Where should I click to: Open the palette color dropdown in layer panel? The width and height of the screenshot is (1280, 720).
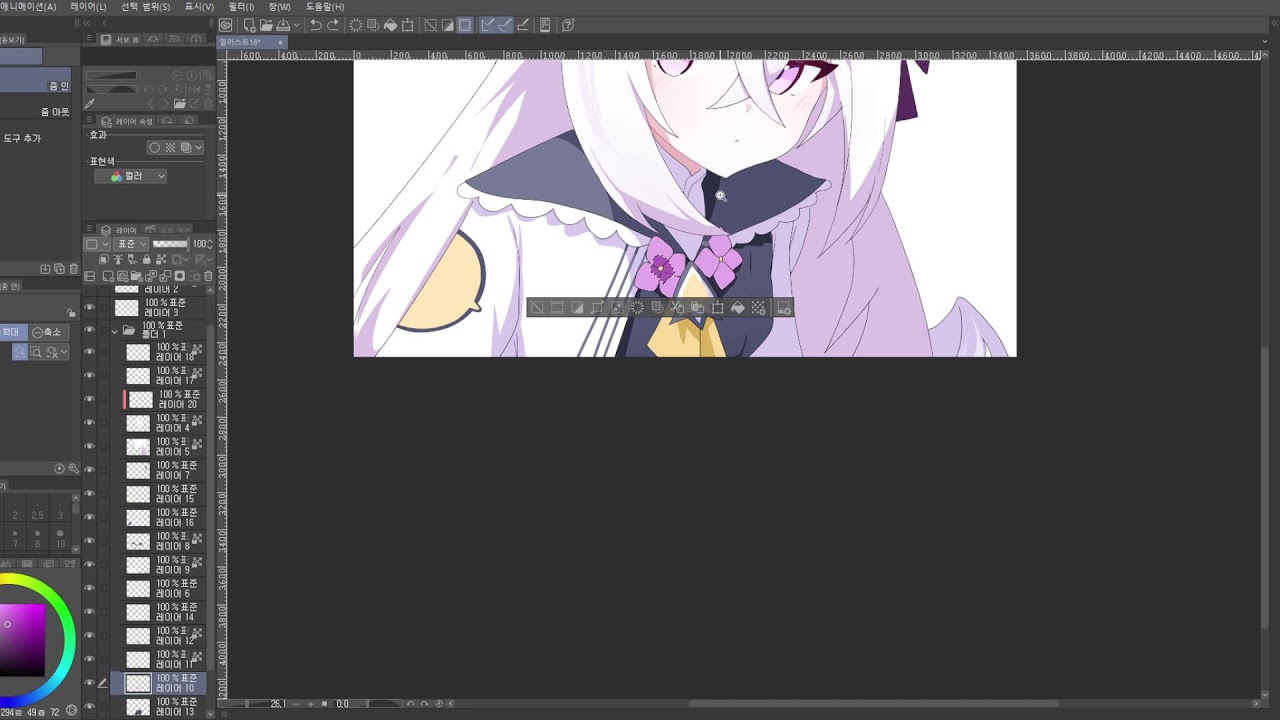click(96, 244)
